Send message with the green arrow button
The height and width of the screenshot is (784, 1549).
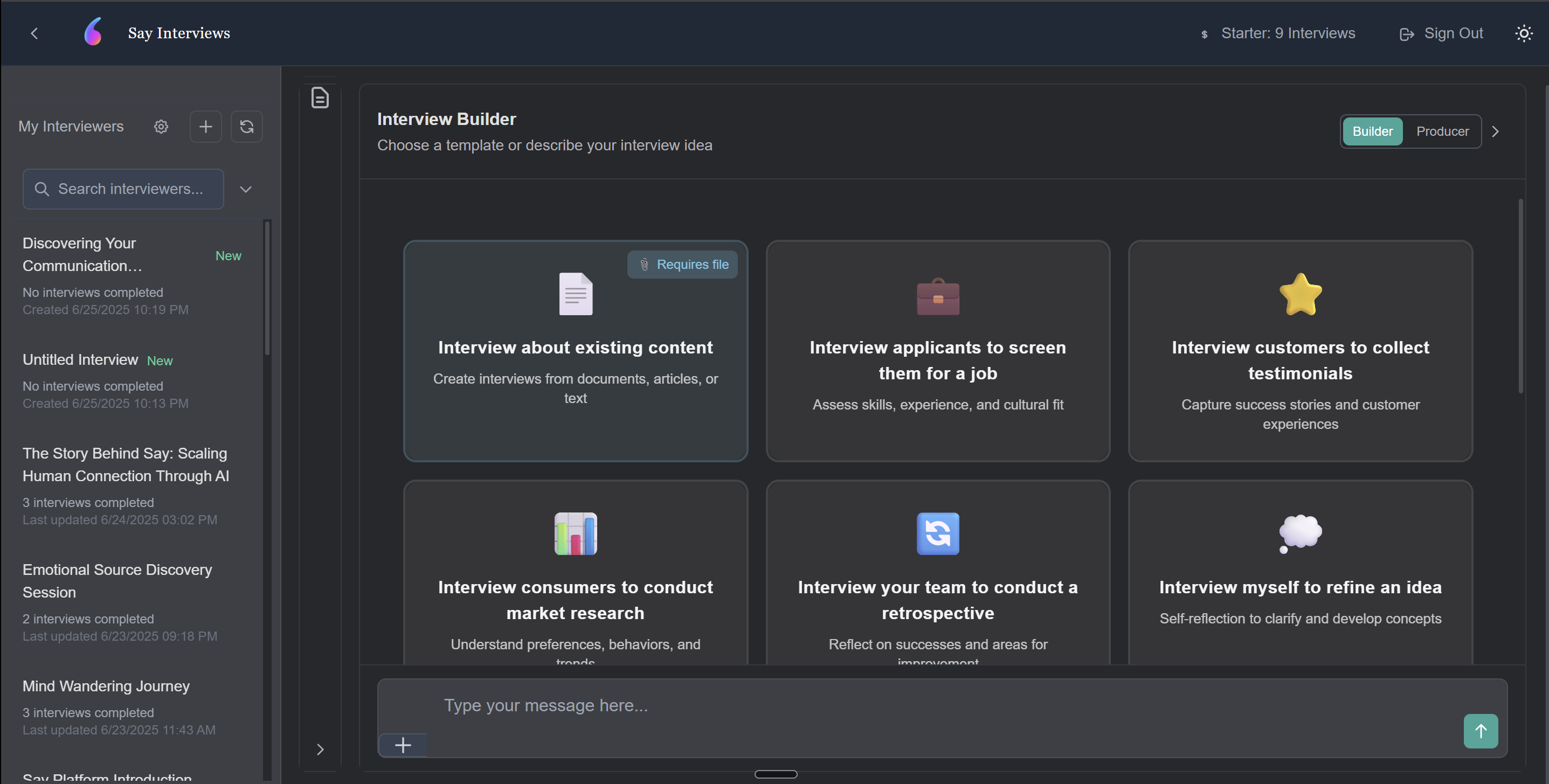click(1481, 731)
